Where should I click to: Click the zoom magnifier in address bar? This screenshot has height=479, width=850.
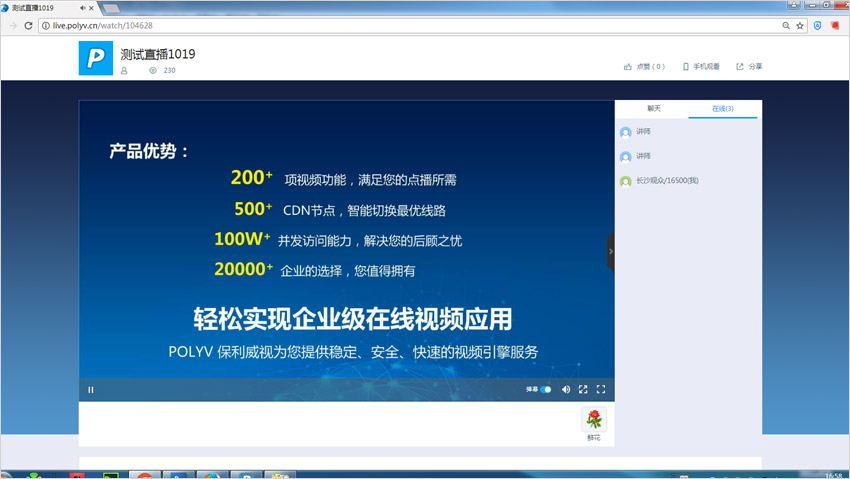click(786, 25)
